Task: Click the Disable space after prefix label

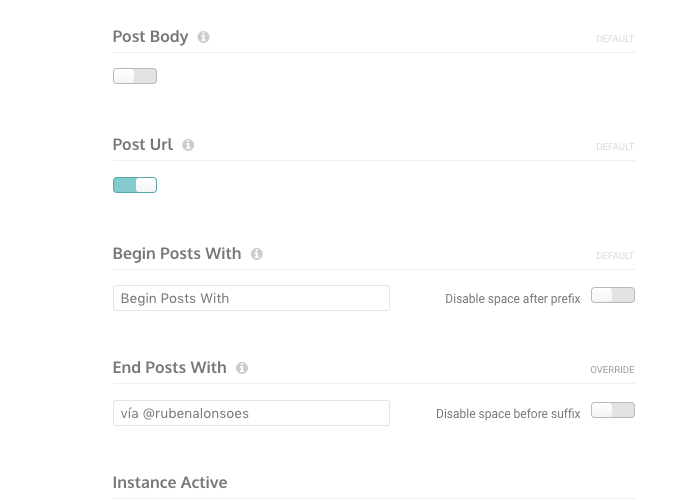Action: click(513, 299)
